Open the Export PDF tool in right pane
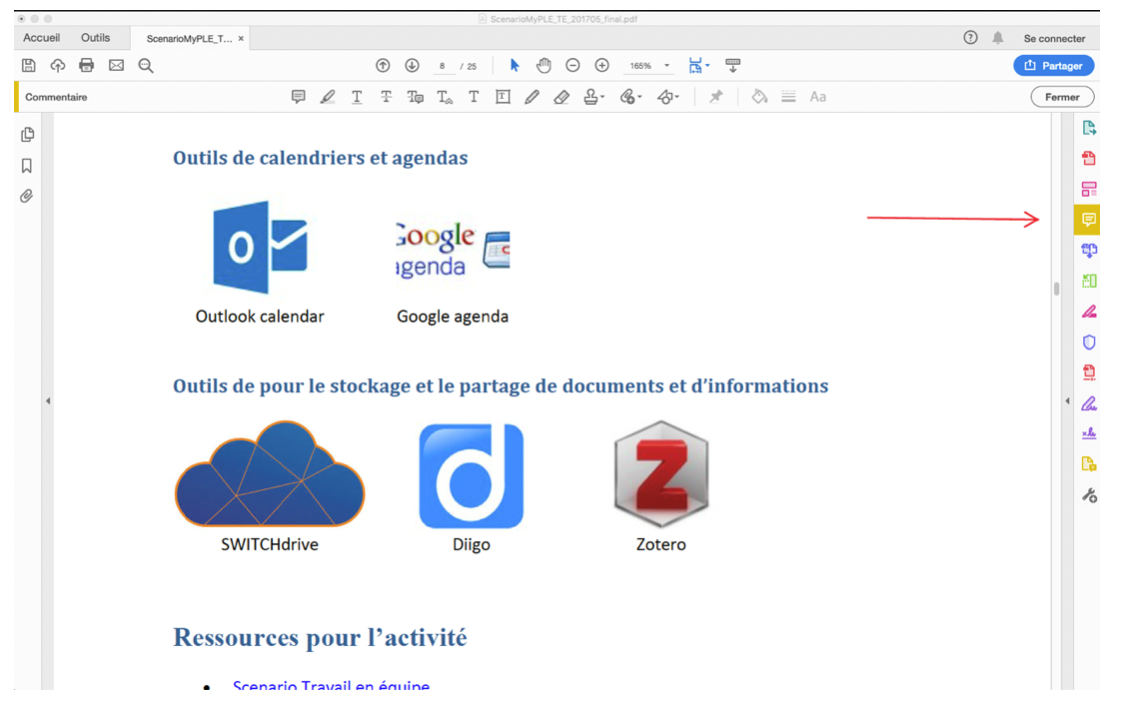Image resolution: width=1136 pixels, height=710 pixels. [x=1089, y=128]
